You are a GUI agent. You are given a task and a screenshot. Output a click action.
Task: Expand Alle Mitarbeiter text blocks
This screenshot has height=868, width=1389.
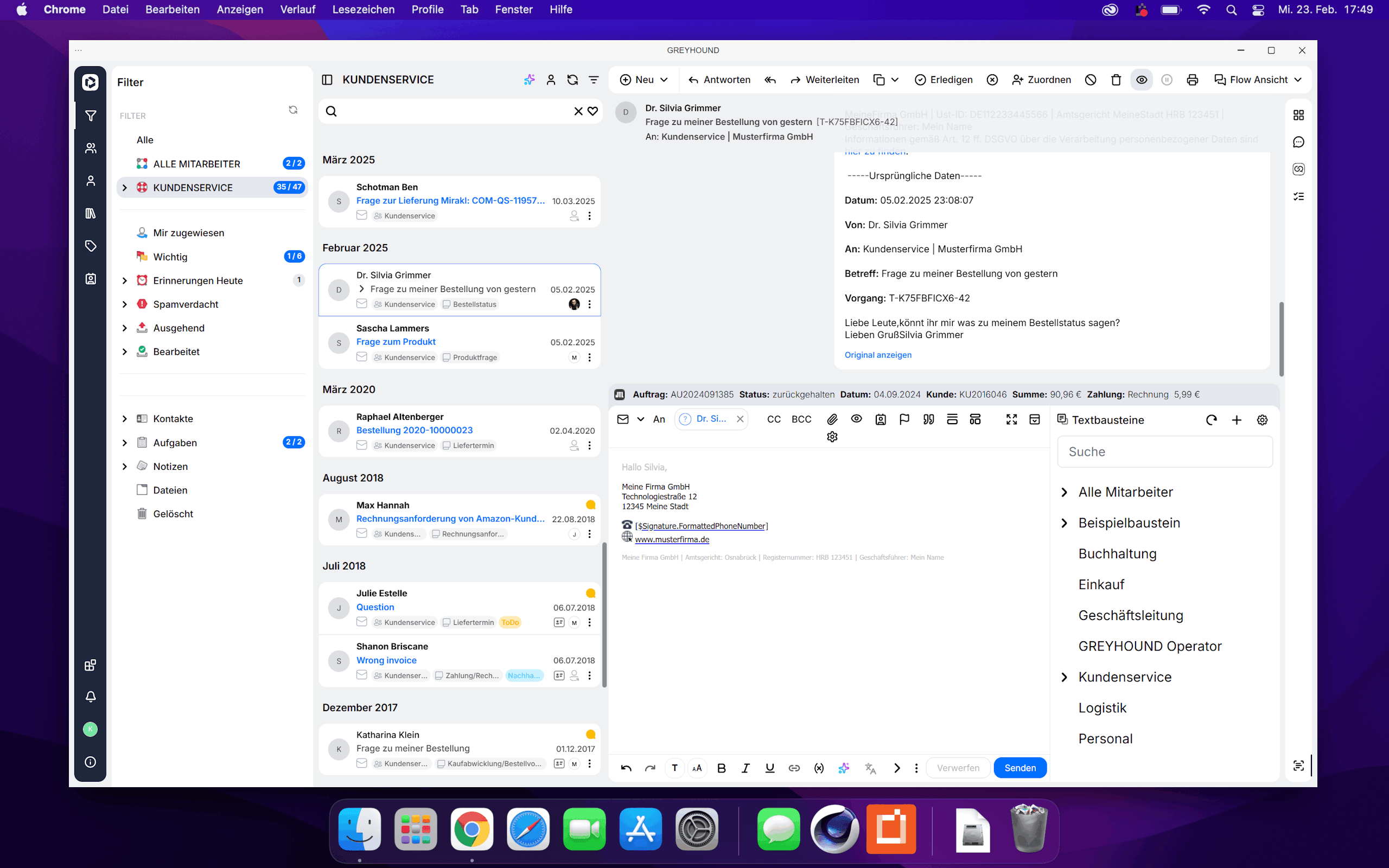pos(1064,492)
